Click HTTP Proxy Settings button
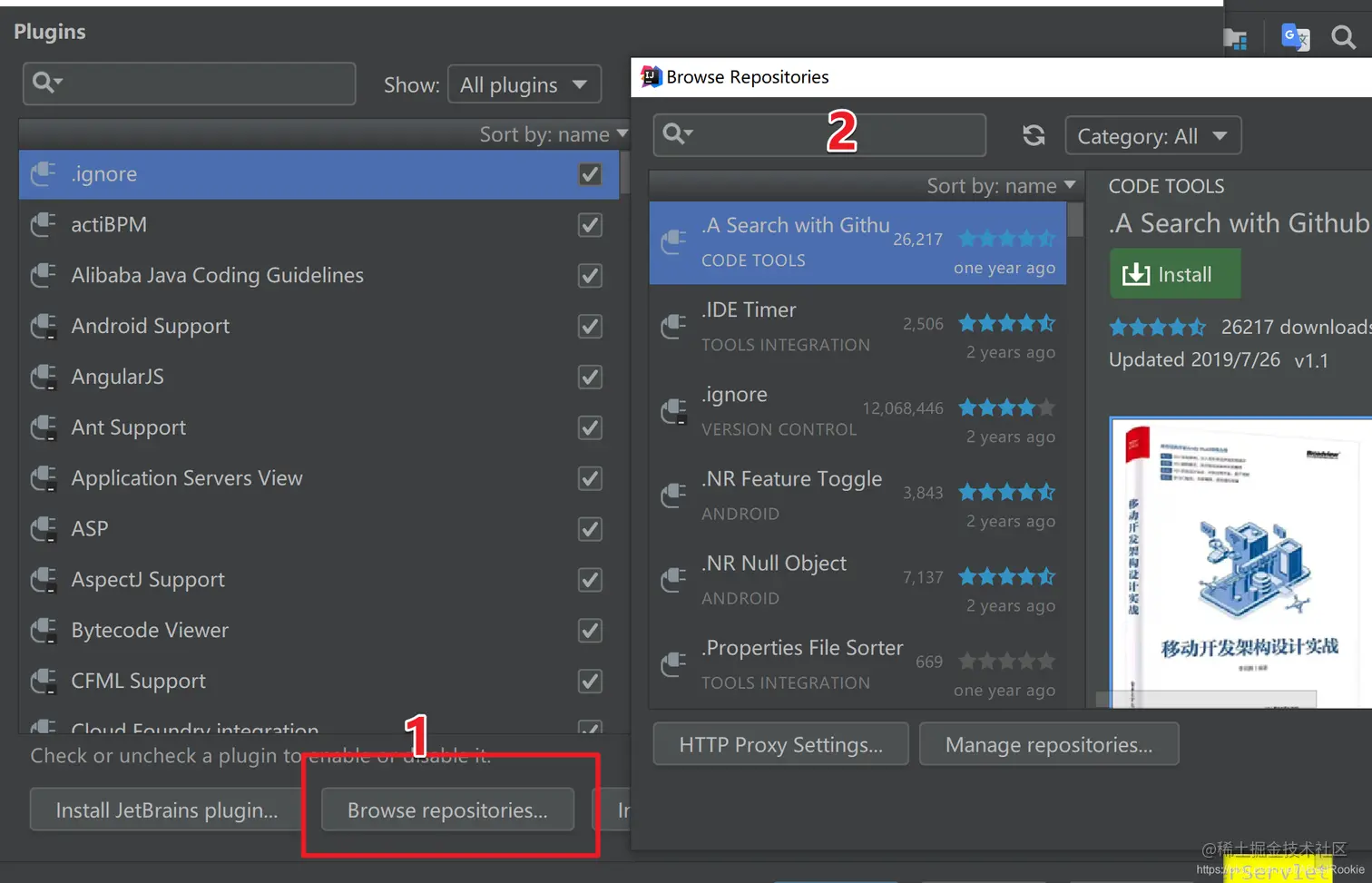The image size is (1372, 883). click(x=780, y=744)
